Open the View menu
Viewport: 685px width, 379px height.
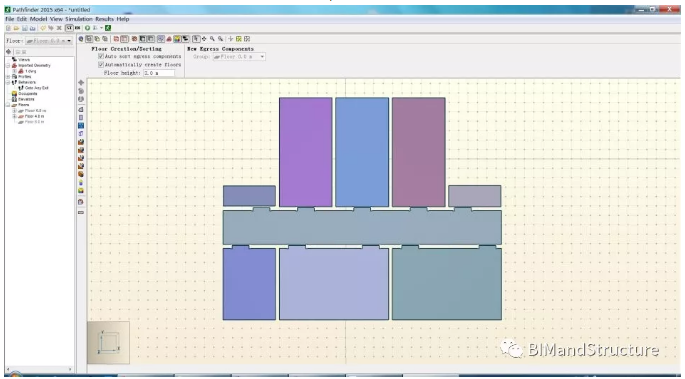(x=56, y=19)
